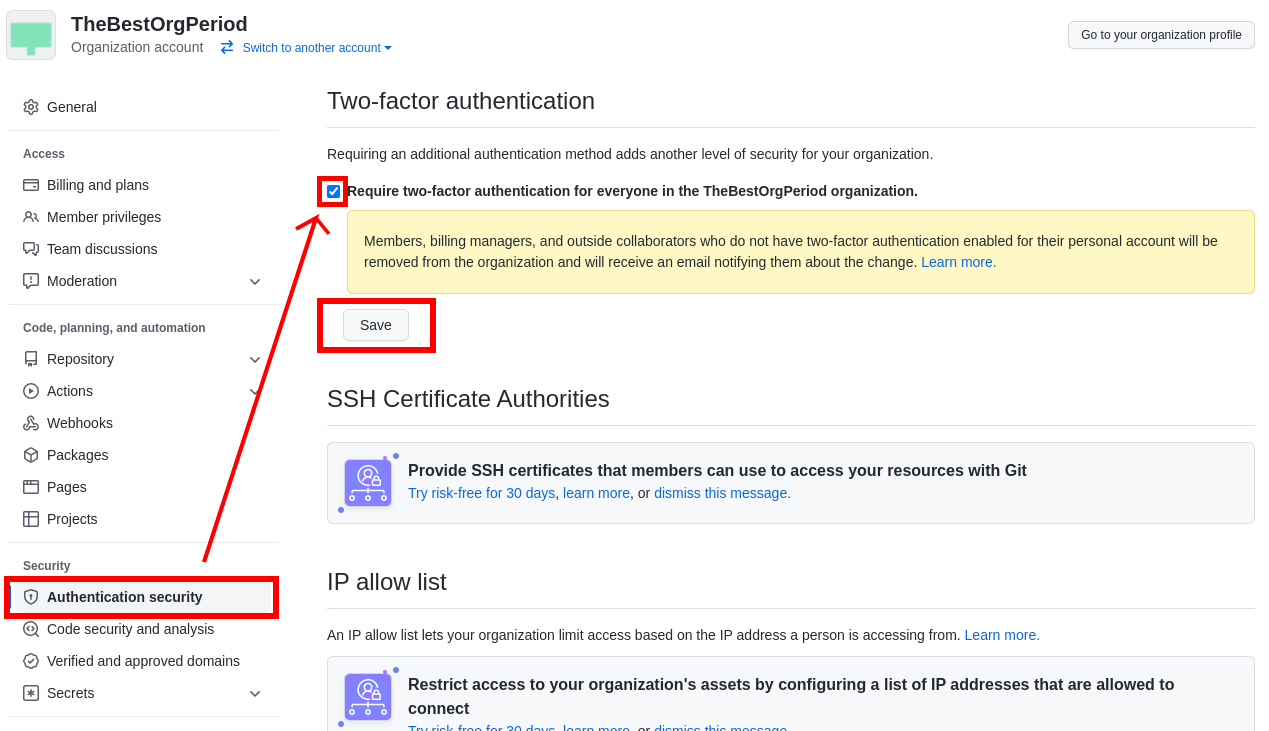1269x731 pixels.
Task: Click the Code security and analysis icon
Action: coord(31,629)
